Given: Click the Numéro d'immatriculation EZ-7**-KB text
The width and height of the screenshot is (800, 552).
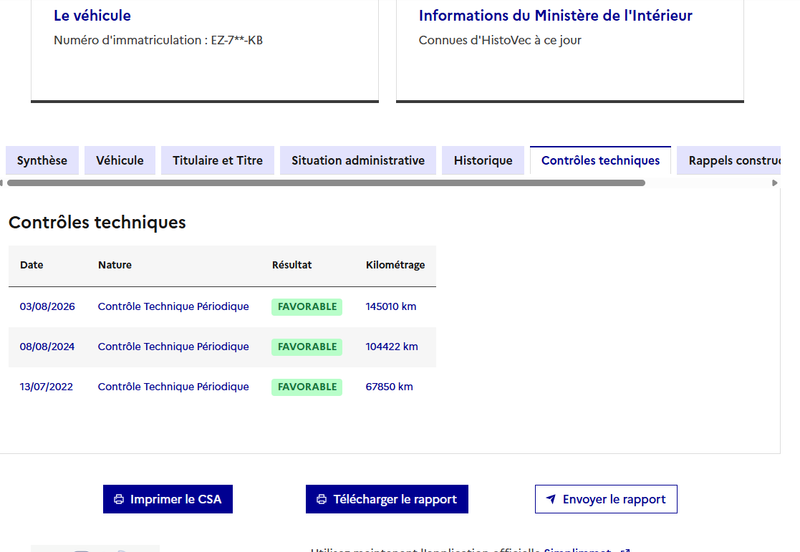Looking at the screenshot, I should tap(158, 40).
